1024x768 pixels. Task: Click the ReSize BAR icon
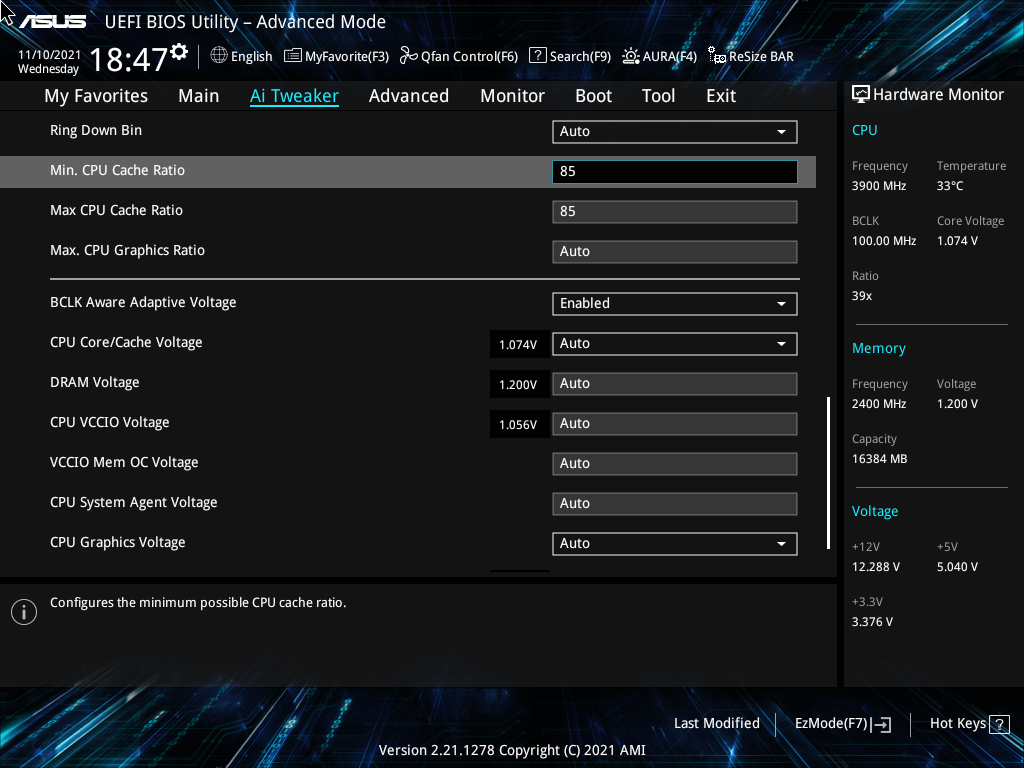(x=717, y=56)
